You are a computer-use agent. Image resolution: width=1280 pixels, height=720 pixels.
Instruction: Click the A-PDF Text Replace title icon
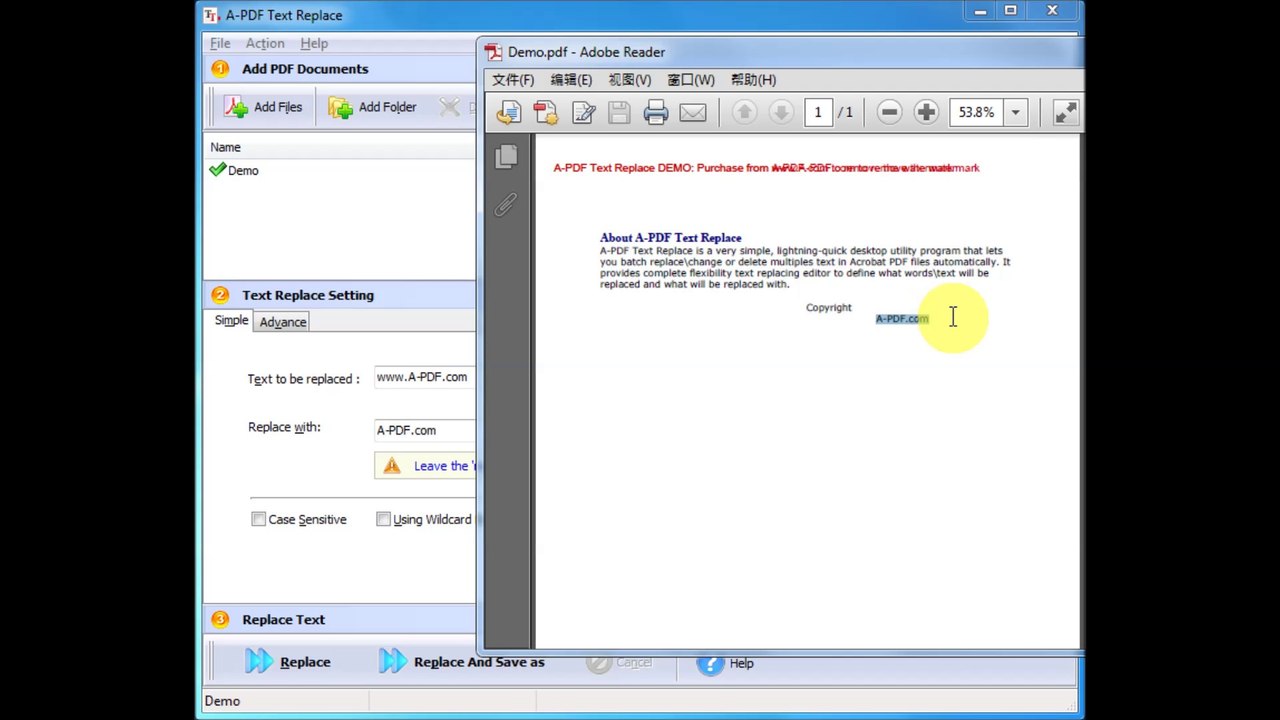tap(211, 15)
